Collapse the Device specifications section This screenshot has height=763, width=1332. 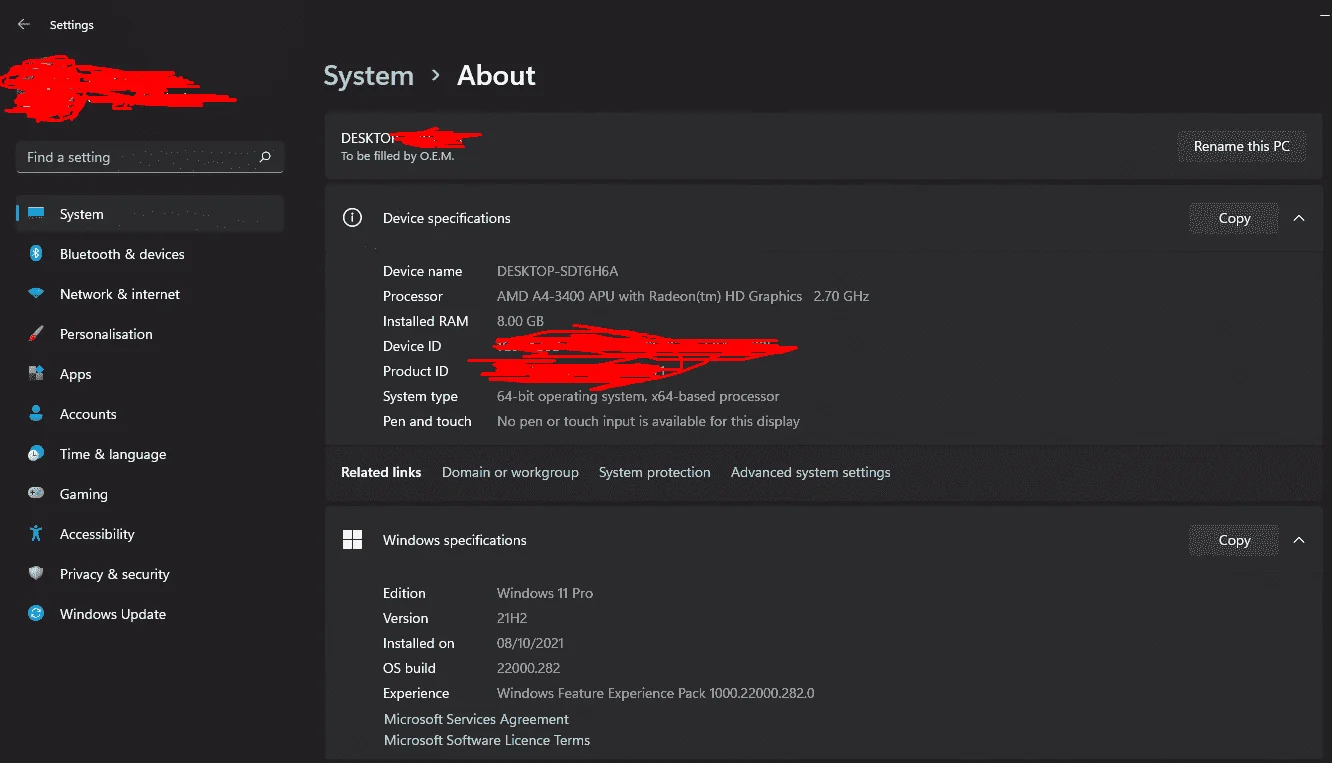coord(1299,218)
